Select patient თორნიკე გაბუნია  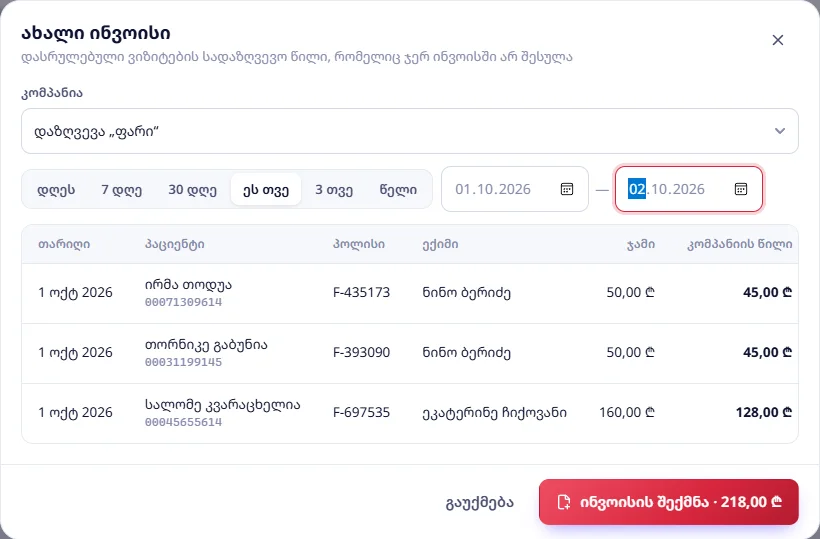(x=206, y=345)
